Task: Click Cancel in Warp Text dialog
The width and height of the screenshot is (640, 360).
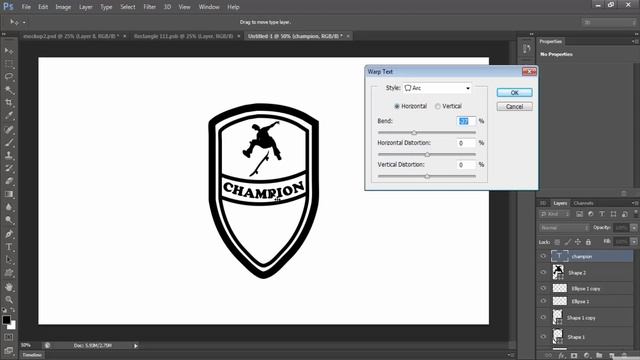Action: (x=514, y=107)
